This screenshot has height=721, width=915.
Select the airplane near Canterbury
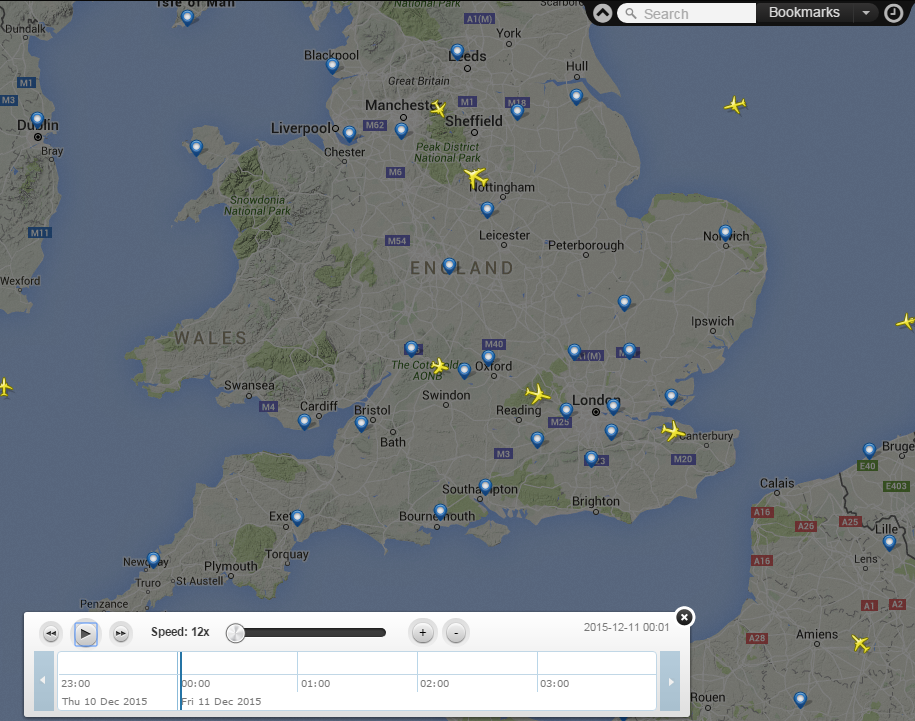click(x=673, y=431)
